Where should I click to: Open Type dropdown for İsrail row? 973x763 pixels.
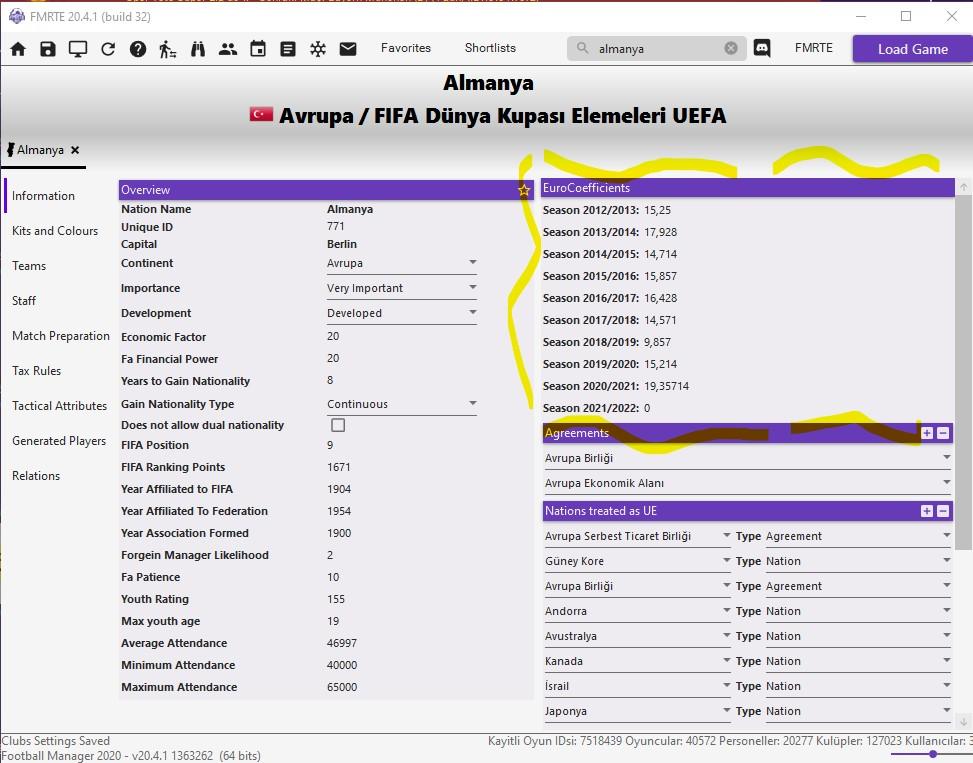(858, 686)
